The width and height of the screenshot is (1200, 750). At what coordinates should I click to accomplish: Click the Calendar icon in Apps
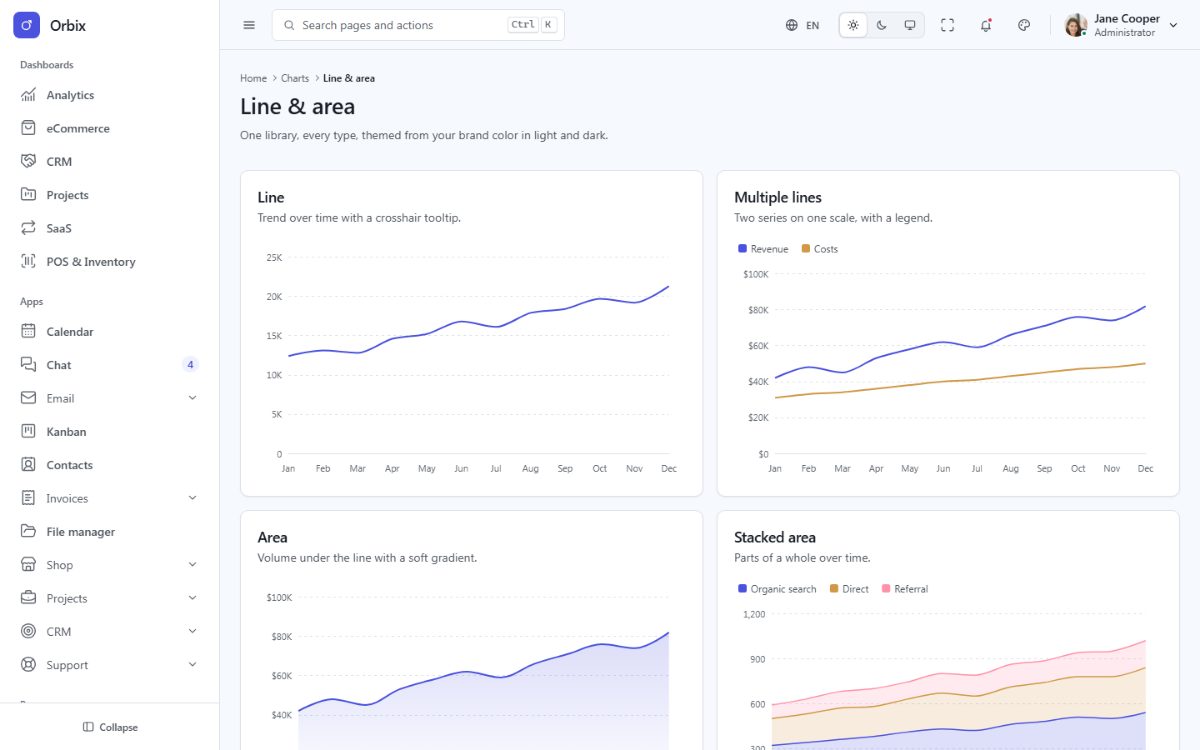pyautogui.click(x=28, y=331)
